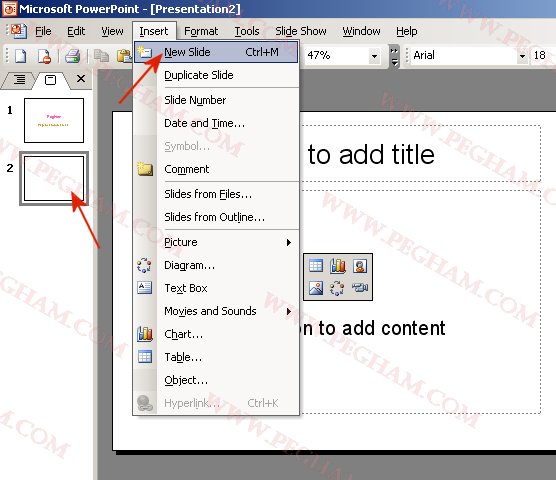
Task: Insert picture icon in content placeholder
Action: point(316,288)
